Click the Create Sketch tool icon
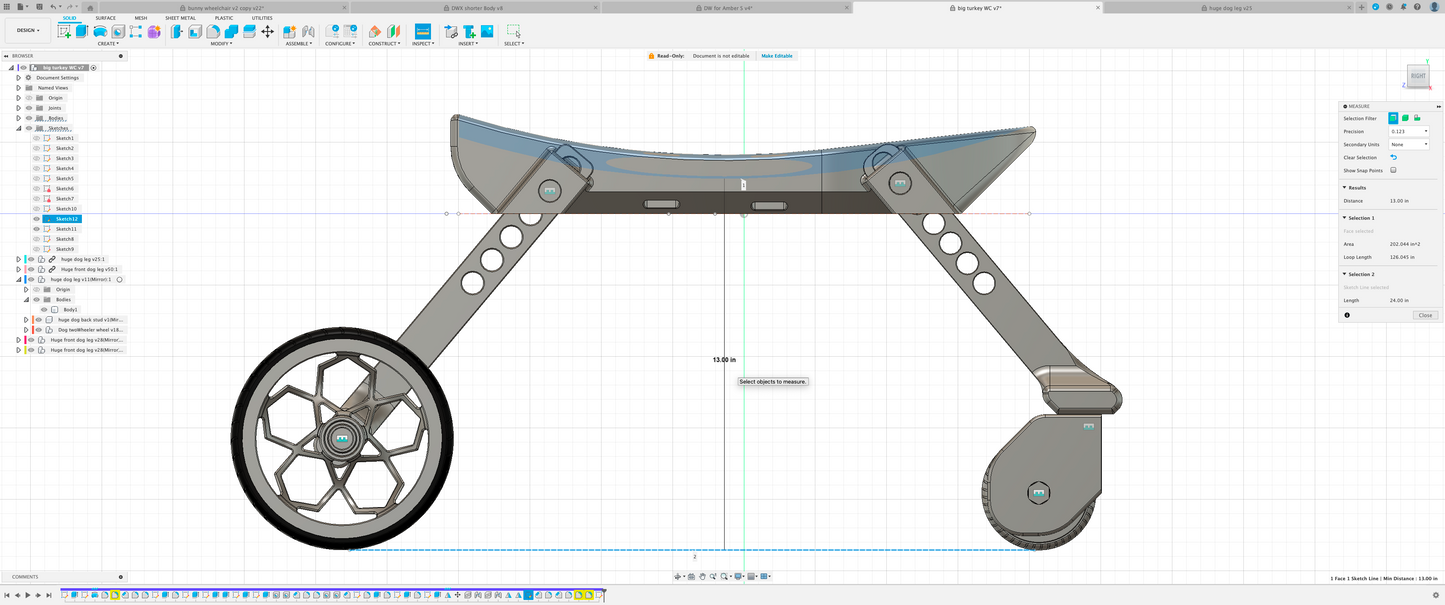 coord(65,32)
